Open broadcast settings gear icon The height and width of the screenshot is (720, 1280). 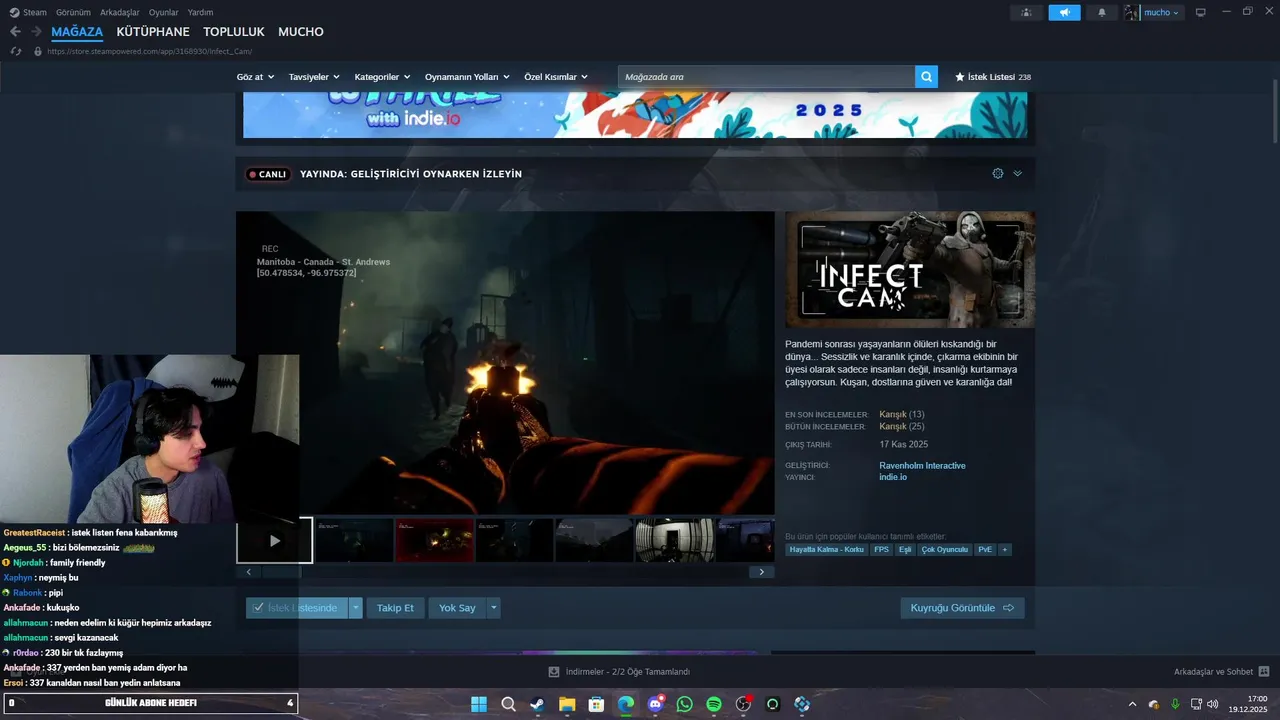point(997,173)
